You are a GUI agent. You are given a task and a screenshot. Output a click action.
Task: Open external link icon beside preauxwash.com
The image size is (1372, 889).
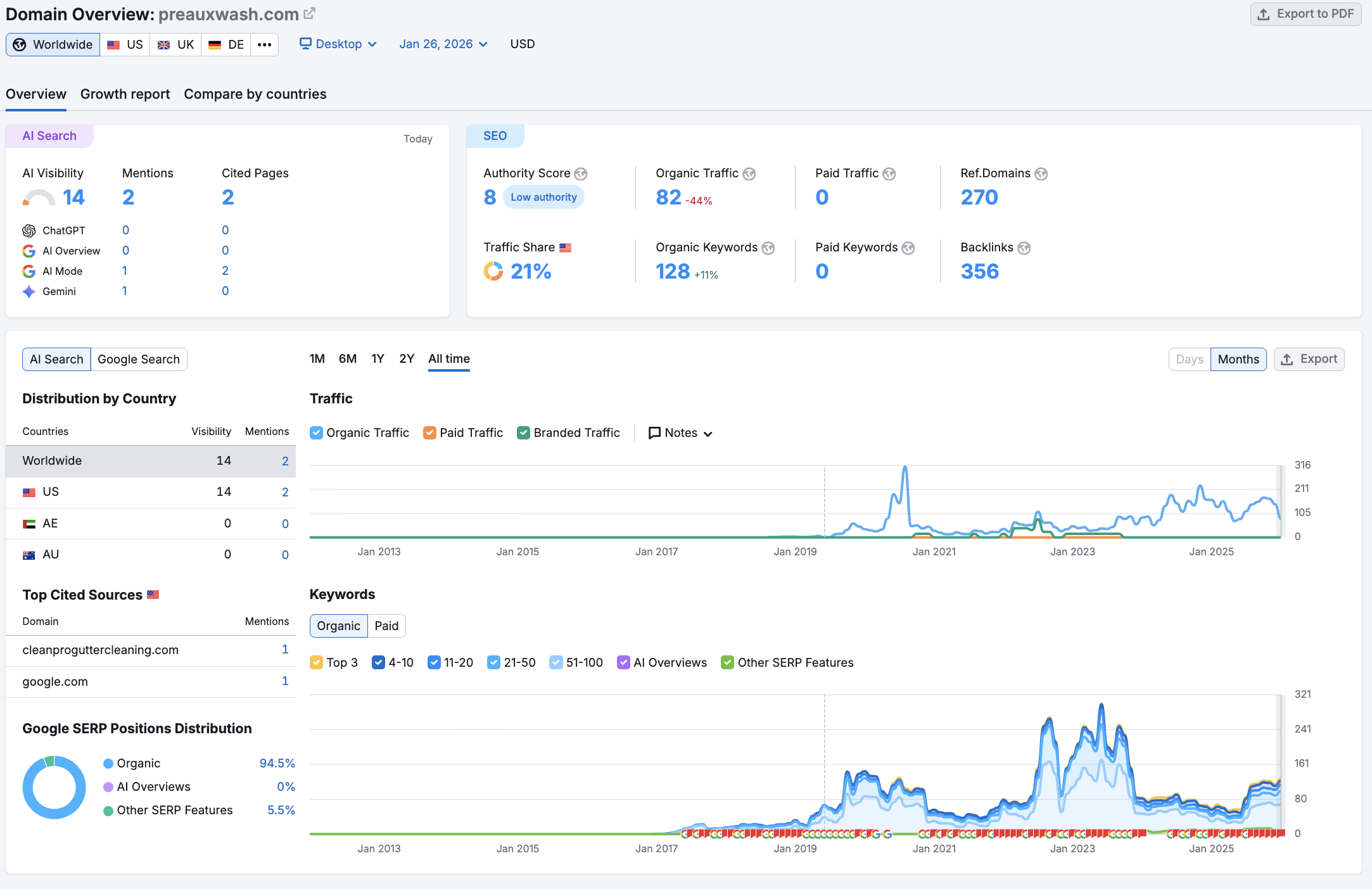point(309,13)
